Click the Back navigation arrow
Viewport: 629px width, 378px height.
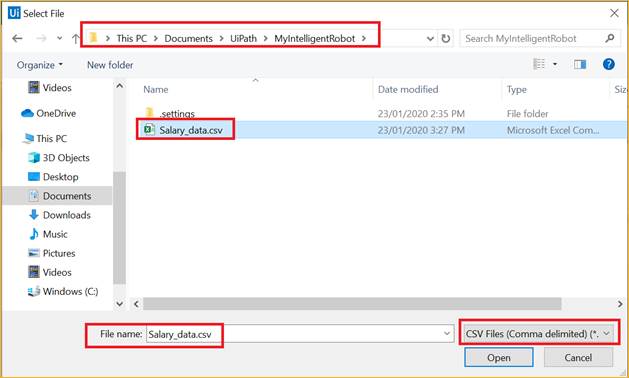(x=17, y=39)
